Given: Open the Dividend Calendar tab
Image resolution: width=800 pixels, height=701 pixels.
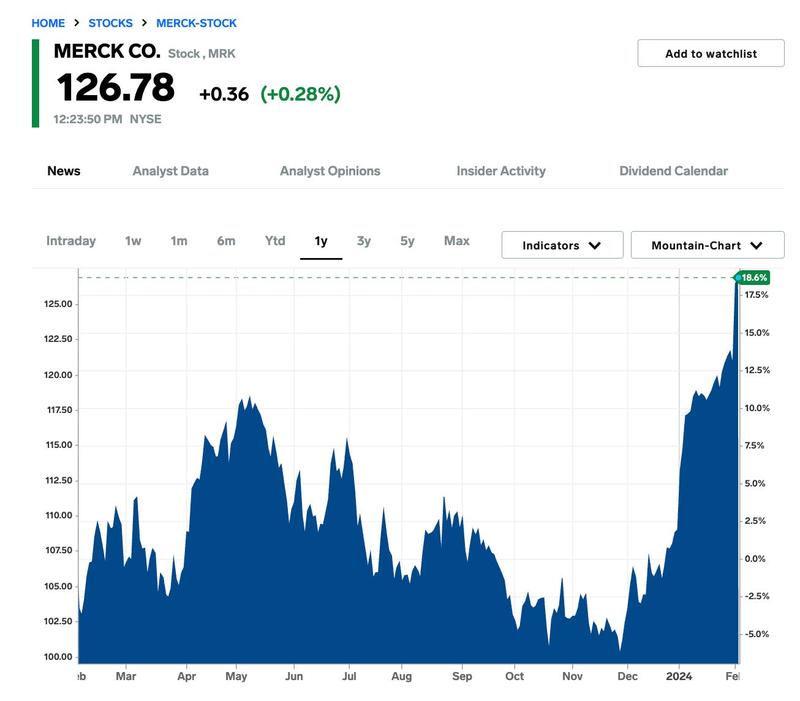Looking at the screenshot, I should pos(673,171).
